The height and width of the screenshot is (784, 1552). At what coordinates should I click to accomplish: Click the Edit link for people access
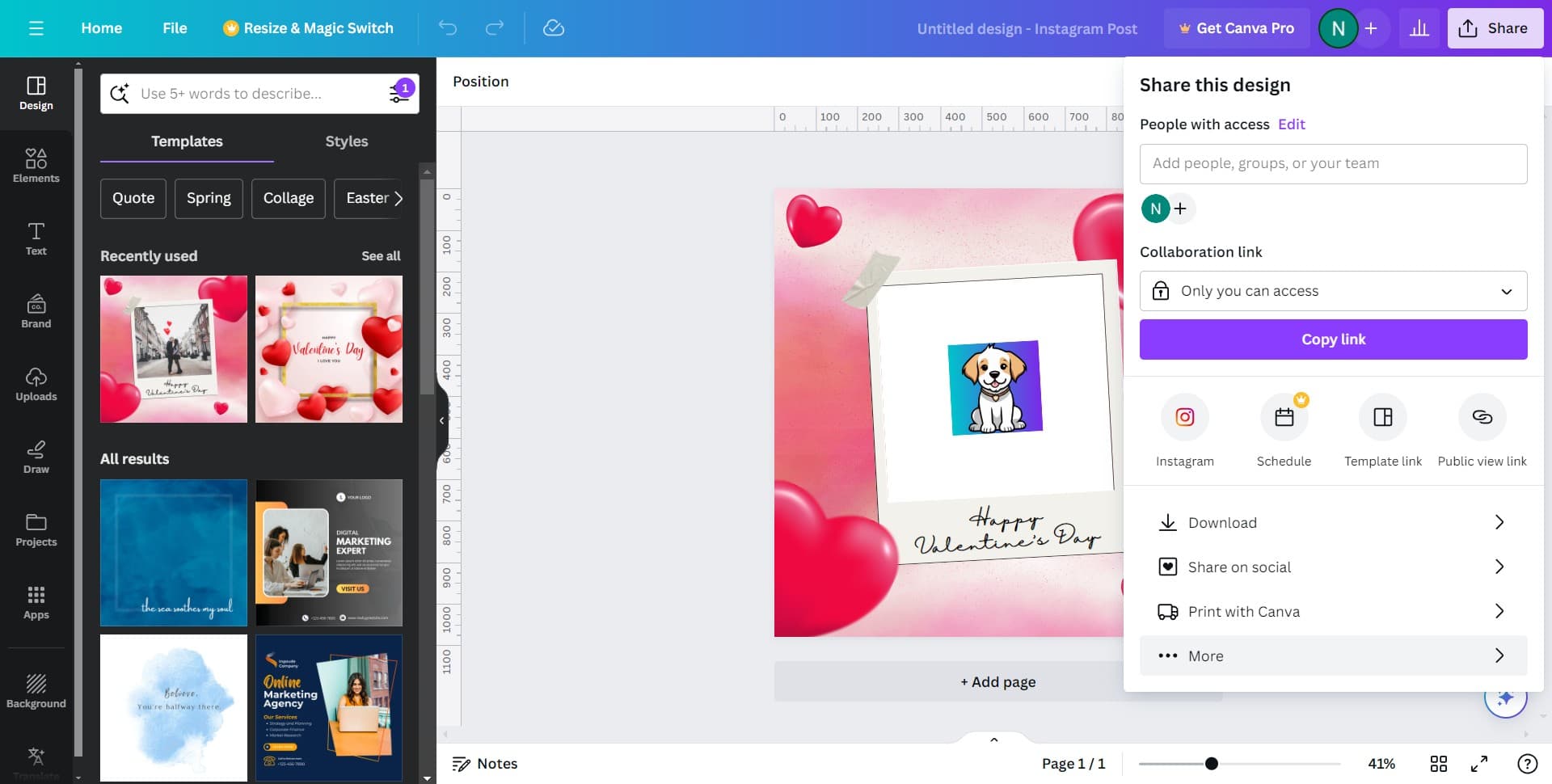point(1291,124)
